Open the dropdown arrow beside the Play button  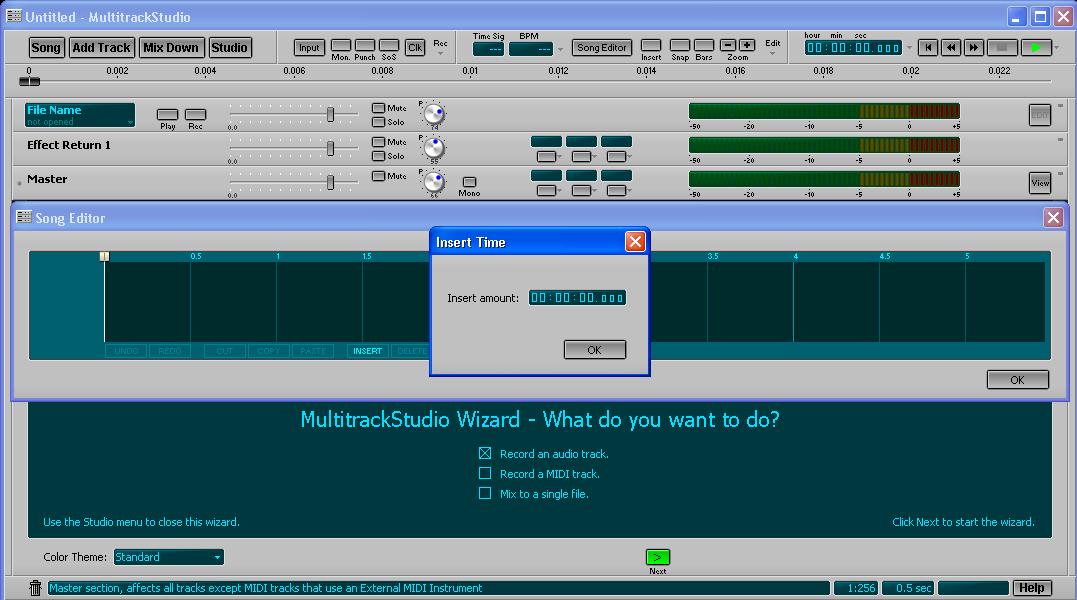coord(1056,48)
